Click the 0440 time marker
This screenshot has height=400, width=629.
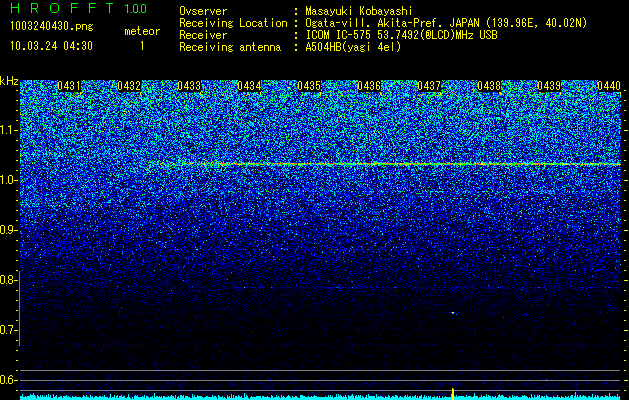(x=609, y=86)
